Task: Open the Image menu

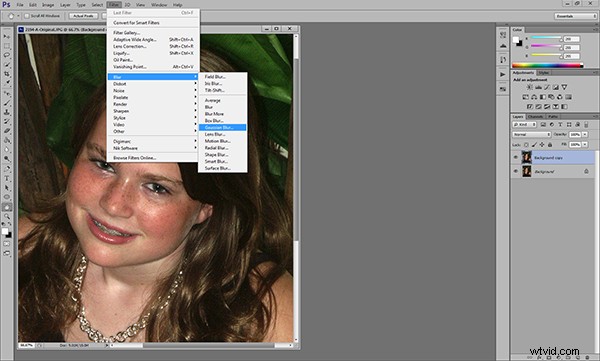Action: tap(48, 5)
